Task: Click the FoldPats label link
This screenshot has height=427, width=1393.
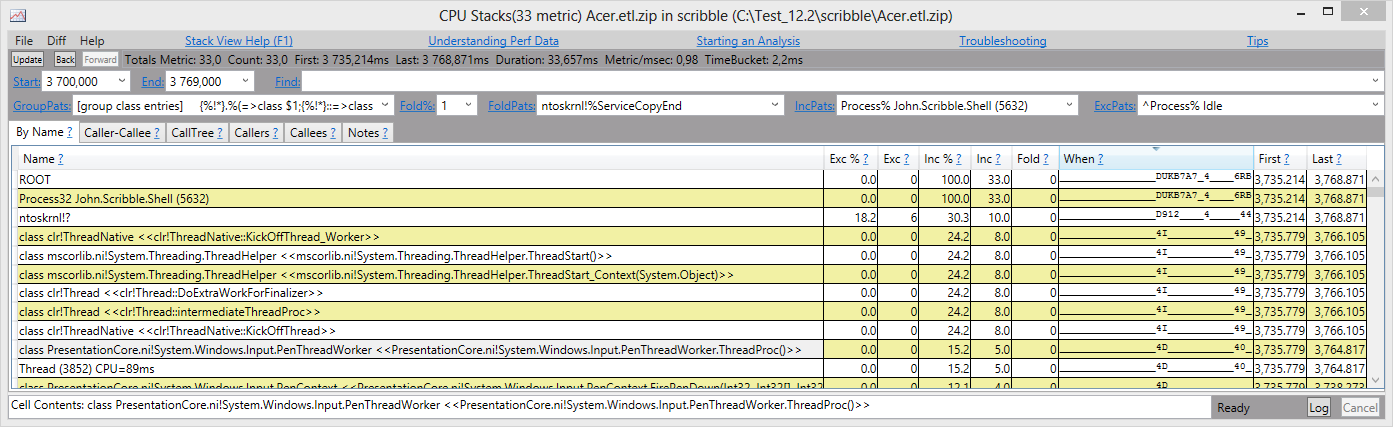Action: pos(511,105)
